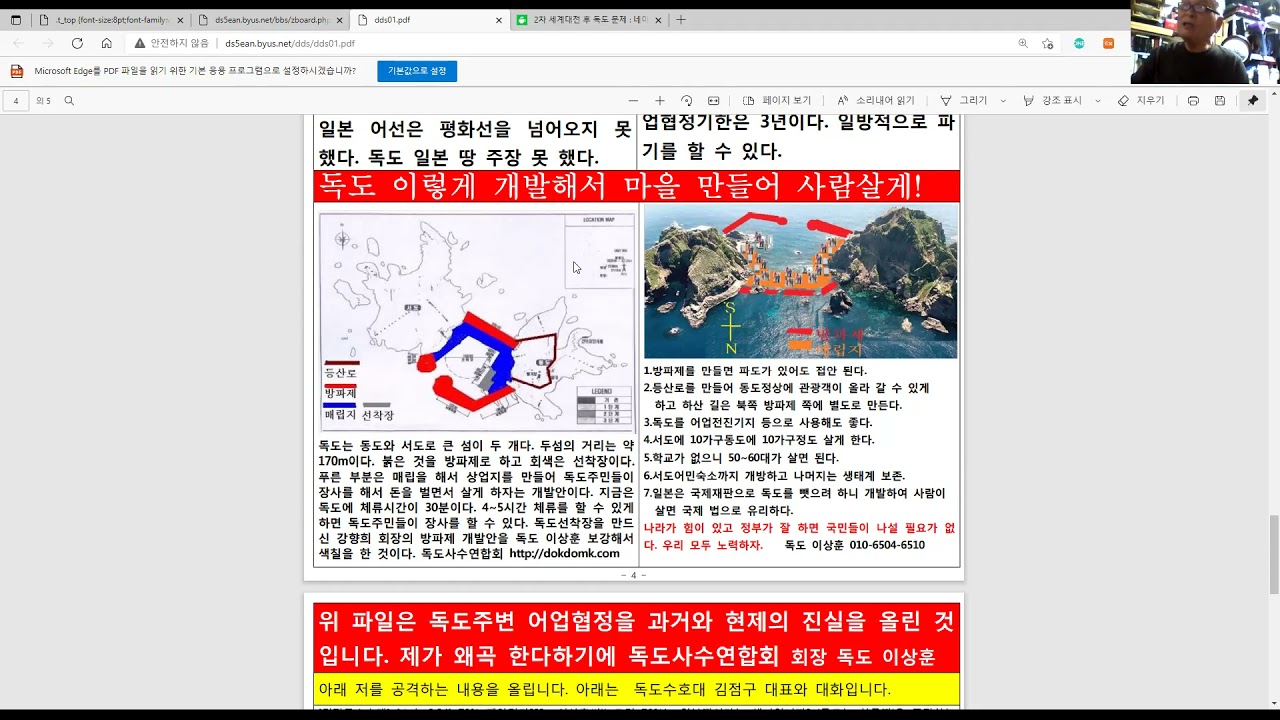Click the Dokdo aerial photo
The width and height of the screenshot is (1280, 720).
click(800, 281)
